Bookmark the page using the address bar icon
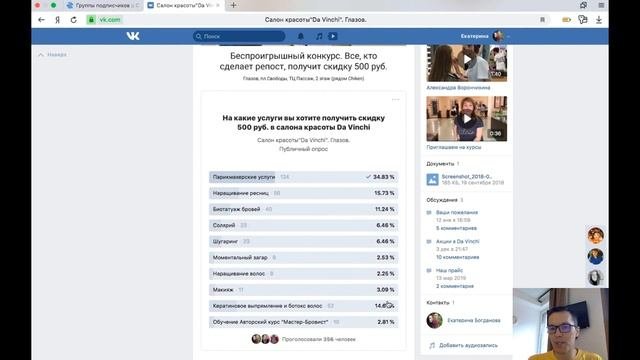Screen dimensions: 640x360 542,20
